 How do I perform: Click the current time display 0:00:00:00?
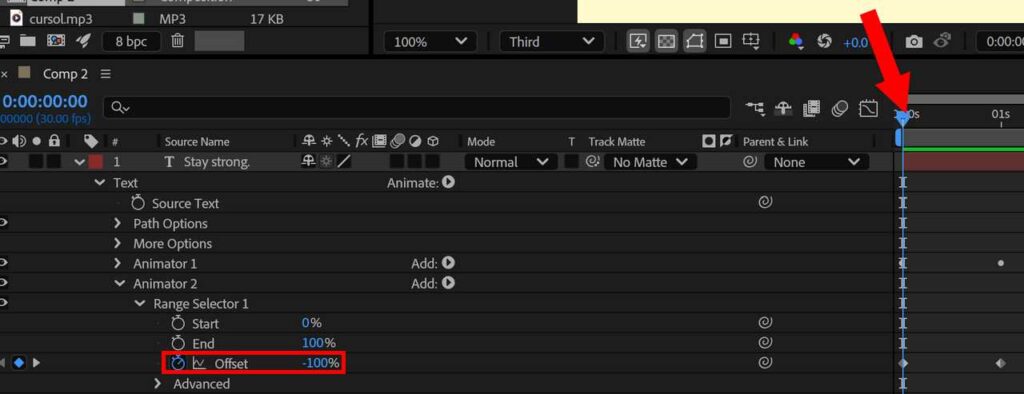(44, 101)
